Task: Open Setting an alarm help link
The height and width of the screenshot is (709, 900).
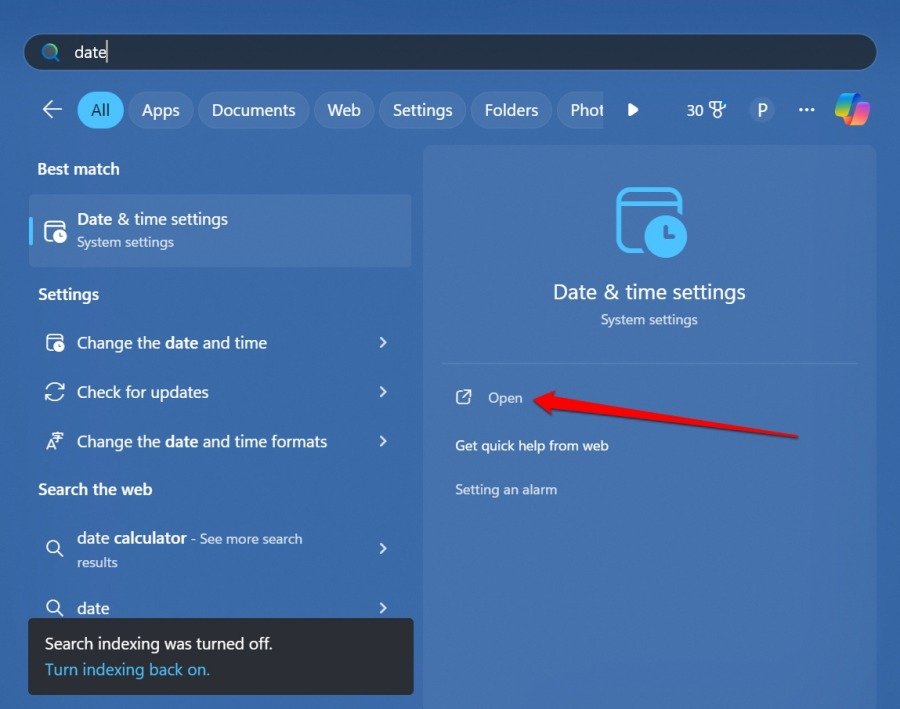Action: point(506,490)
